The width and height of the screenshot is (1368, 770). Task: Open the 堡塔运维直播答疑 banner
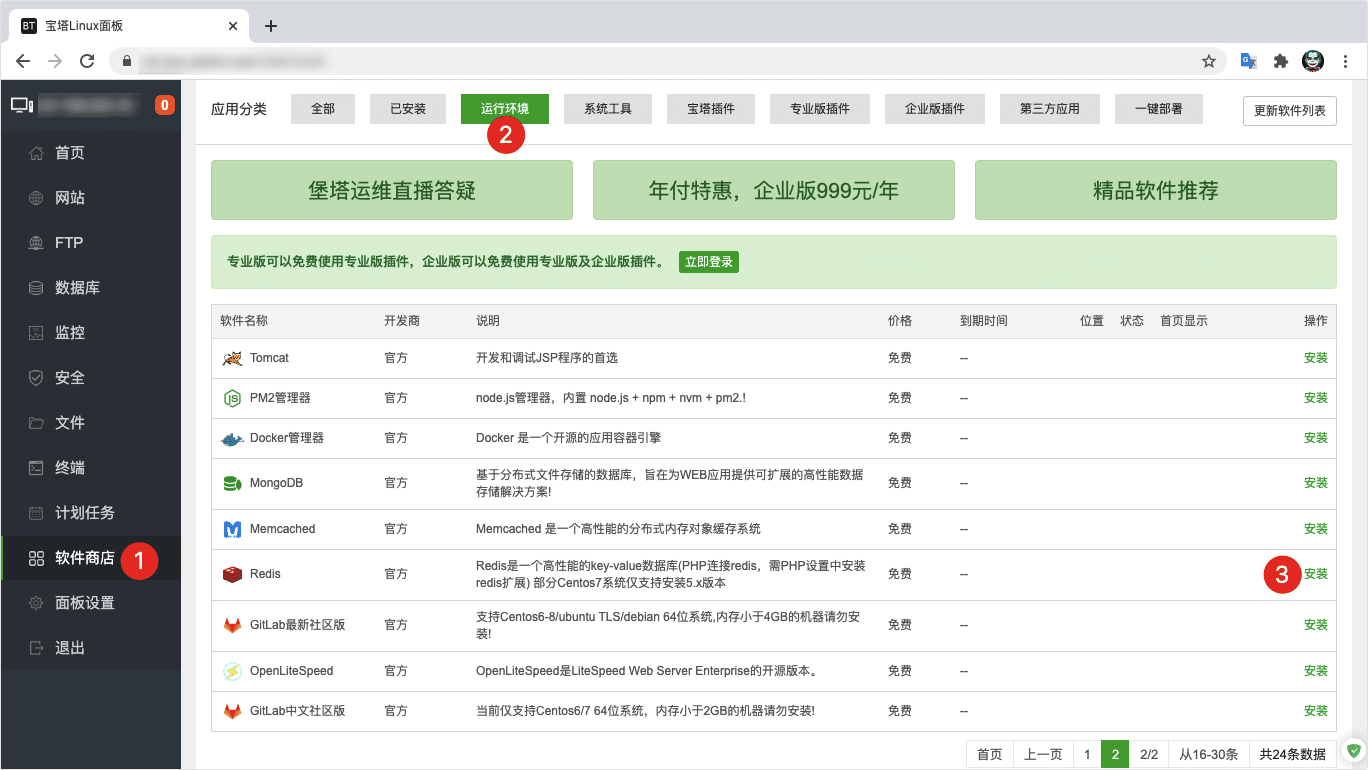tap(392, 190)
